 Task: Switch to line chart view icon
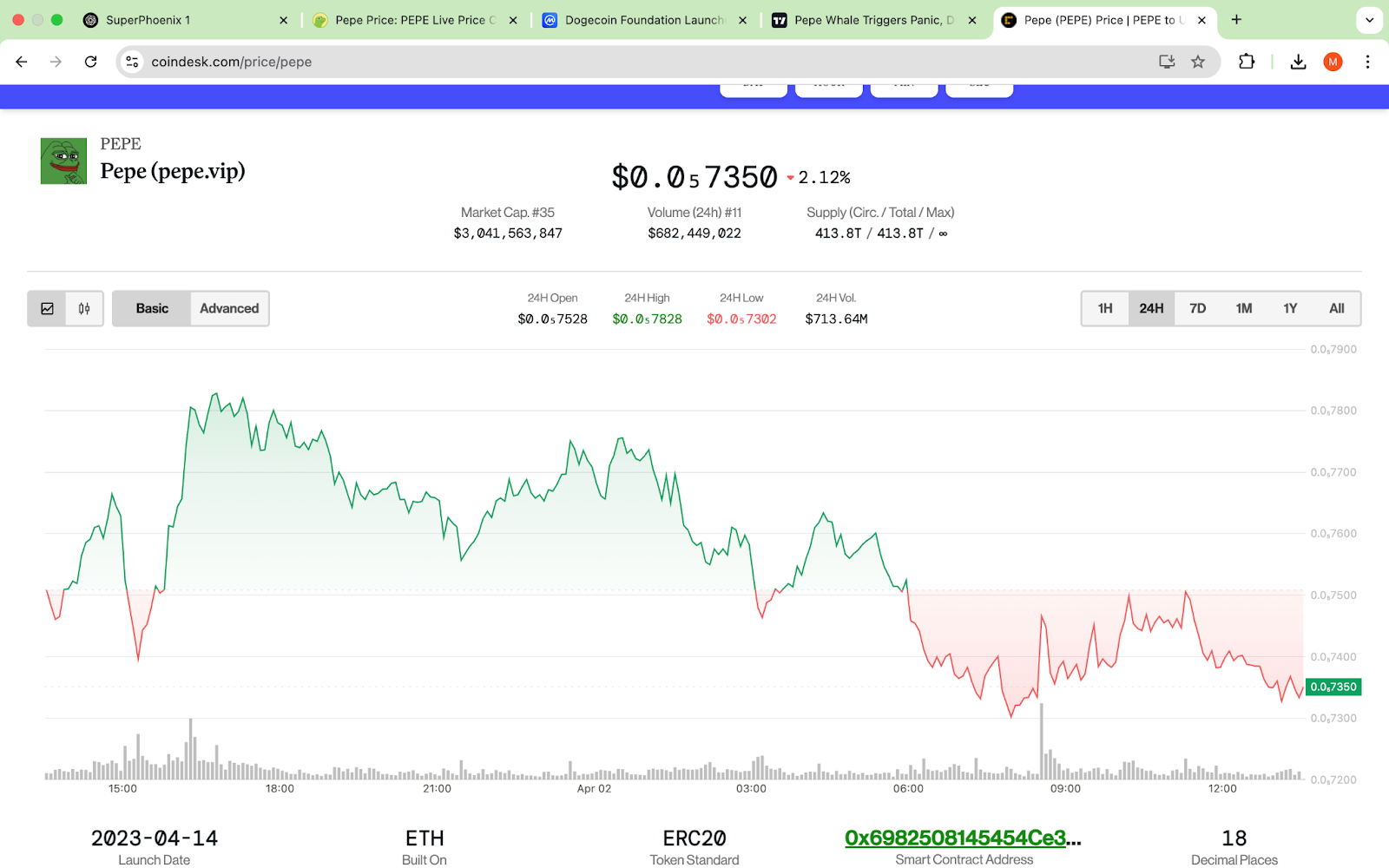click(48, 308)
